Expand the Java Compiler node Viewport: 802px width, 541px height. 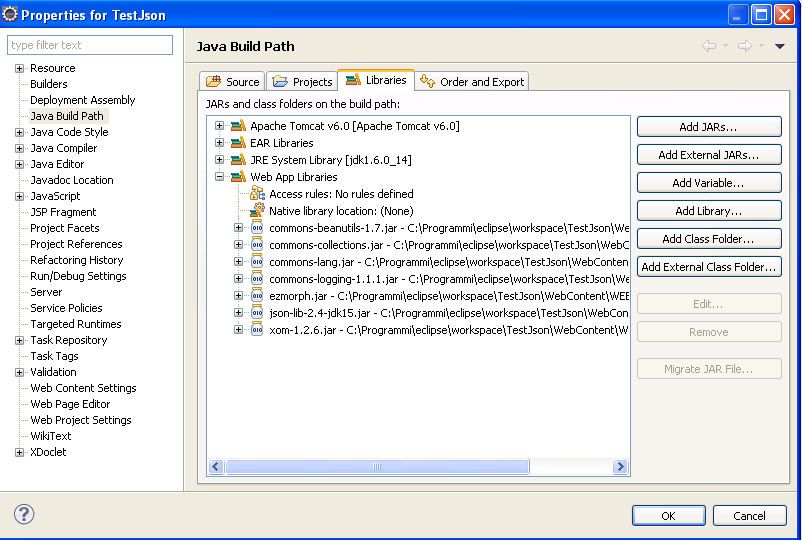tap(19, 148)
